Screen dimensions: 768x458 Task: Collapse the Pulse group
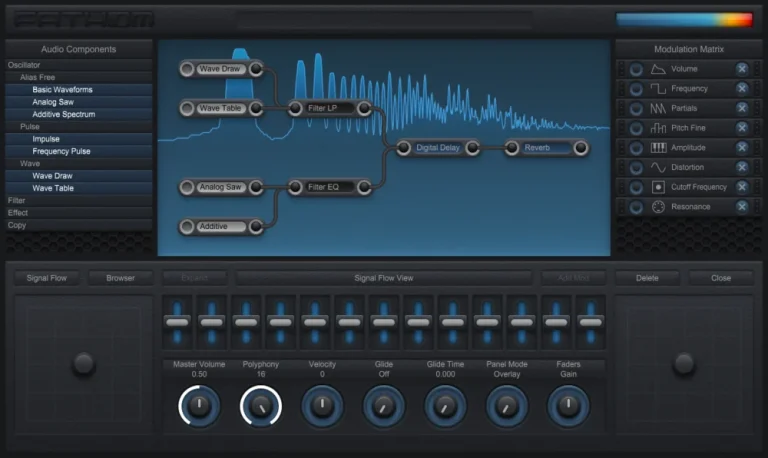click(x=78, y=126)
